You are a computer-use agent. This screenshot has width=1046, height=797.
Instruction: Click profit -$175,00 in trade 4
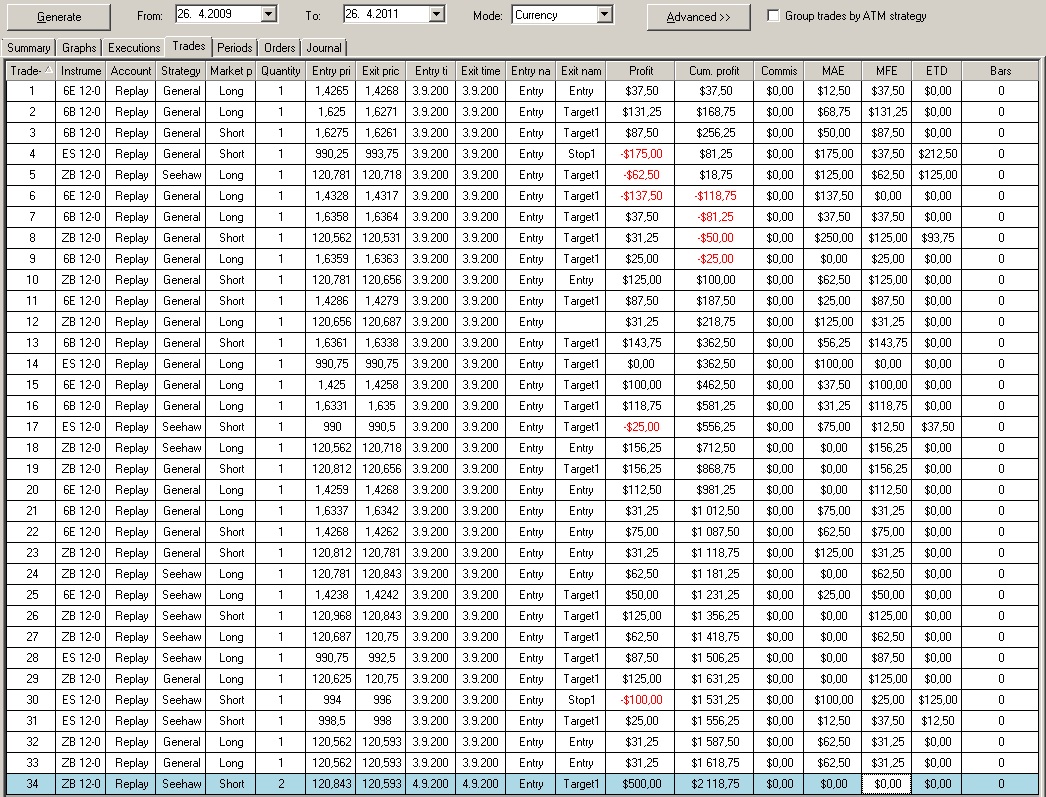(x=641, y=154)
